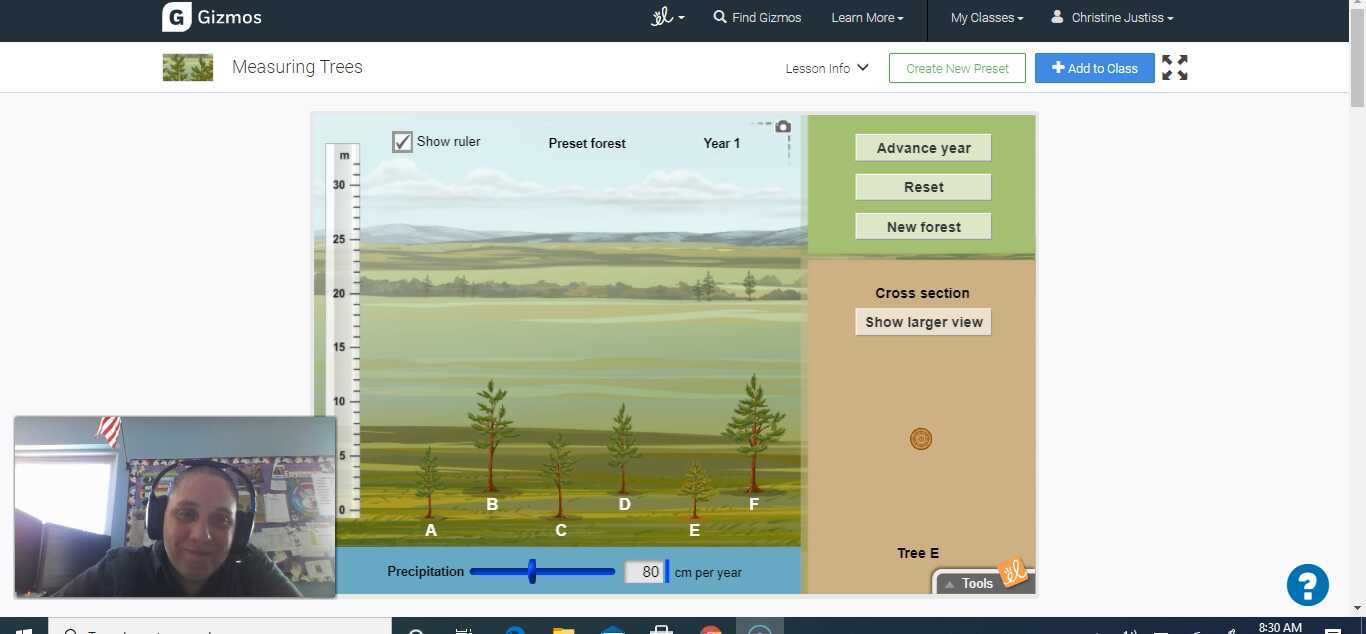Click the ExploreLearning script logo in navbar
The height and width of the screenshot is (634, 1366).
coord(662,17)
